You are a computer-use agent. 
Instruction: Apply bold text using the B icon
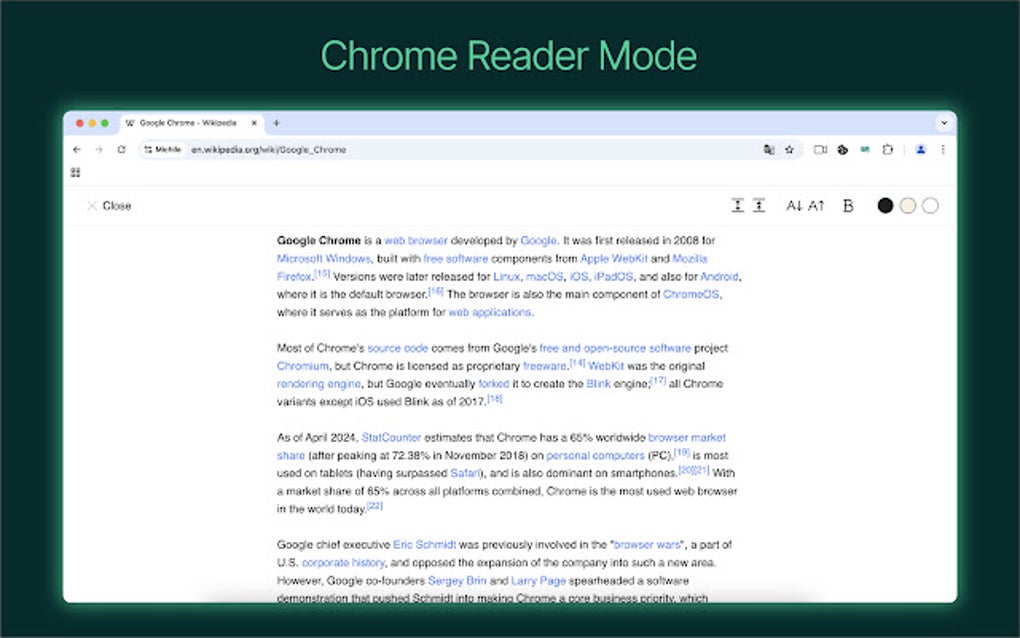tap(847, 205)
